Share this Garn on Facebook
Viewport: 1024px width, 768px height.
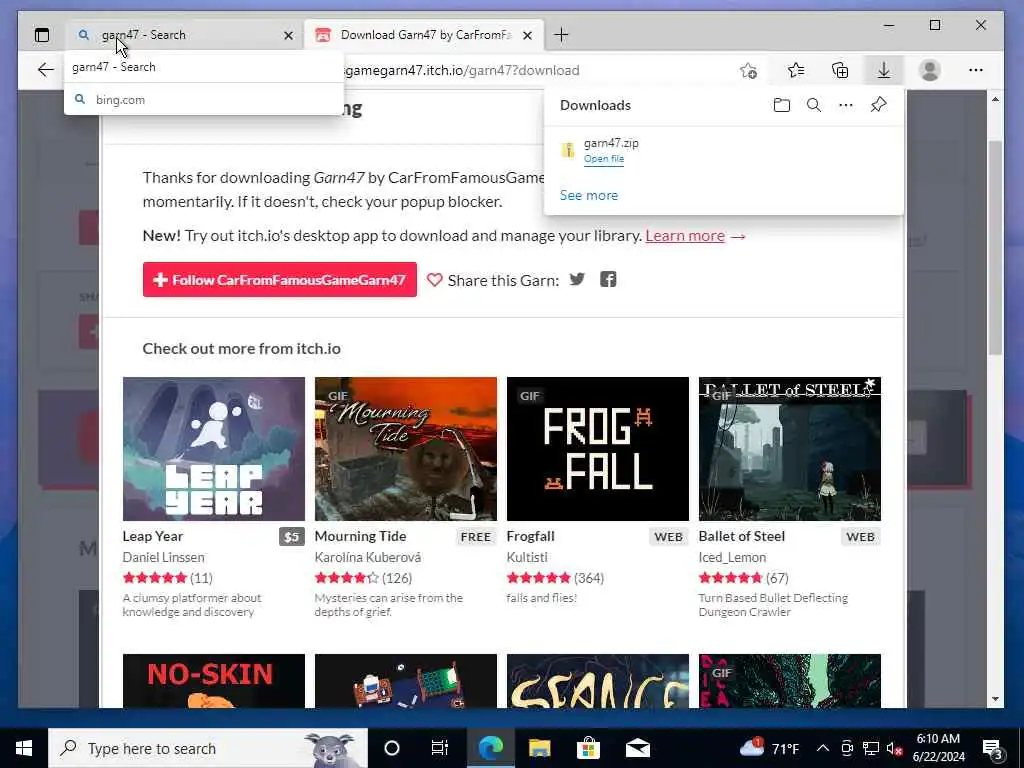608,280
